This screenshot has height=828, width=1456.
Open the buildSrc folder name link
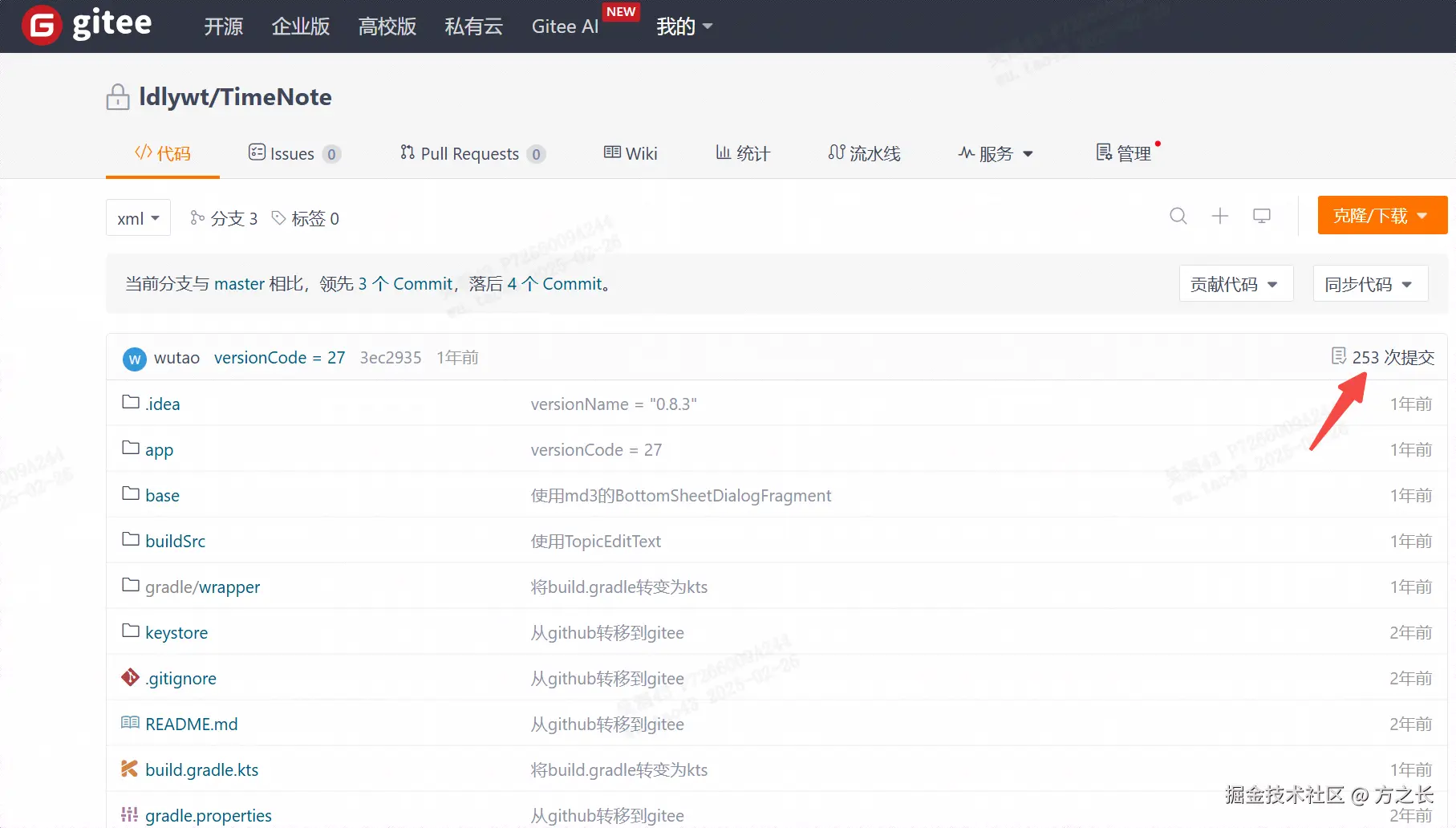175,541
